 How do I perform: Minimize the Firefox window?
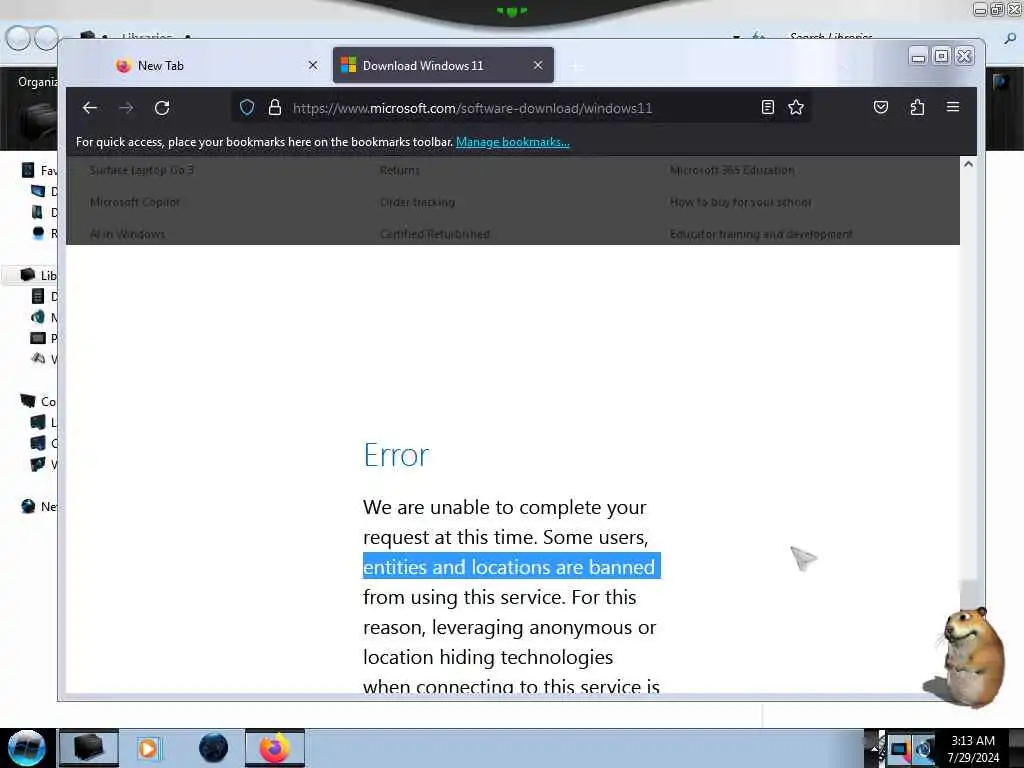918,56
